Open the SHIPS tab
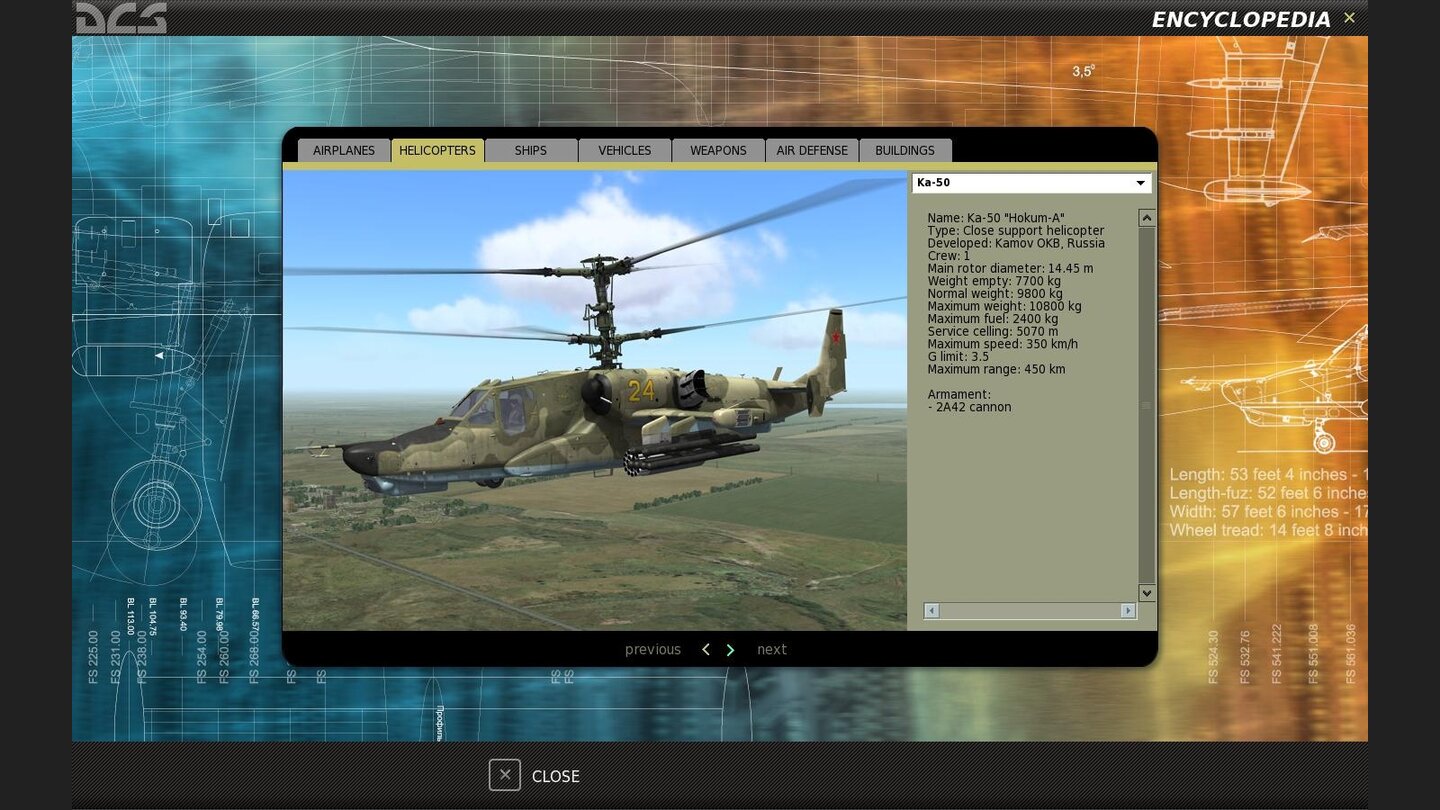 pyautogui.click(x=531, y=150)
